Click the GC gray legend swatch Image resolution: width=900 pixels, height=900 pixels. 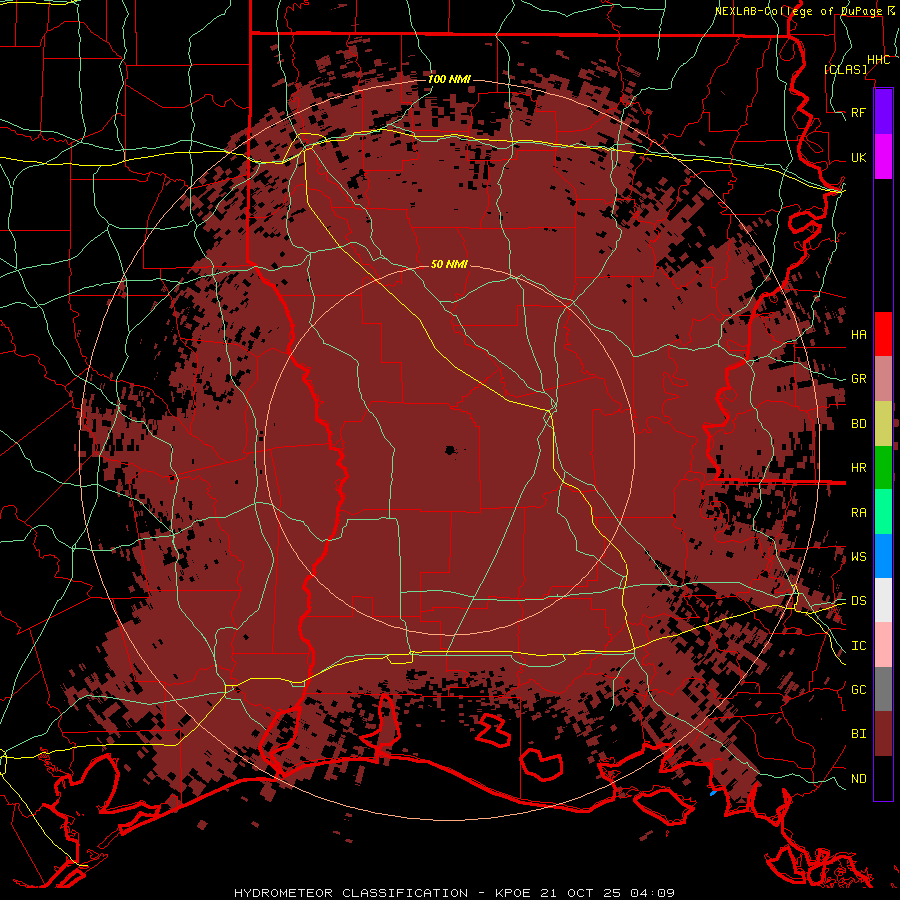point(883,689)
